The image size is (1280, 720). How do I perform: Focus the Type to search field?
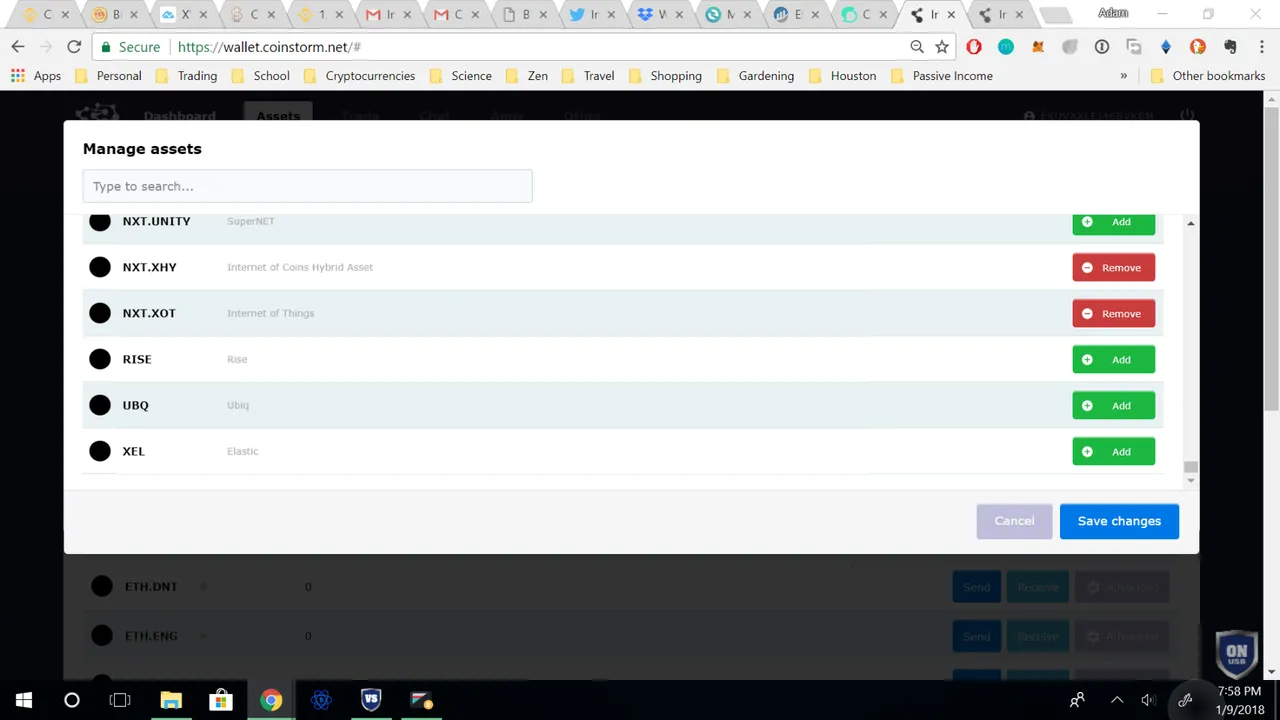307,186
